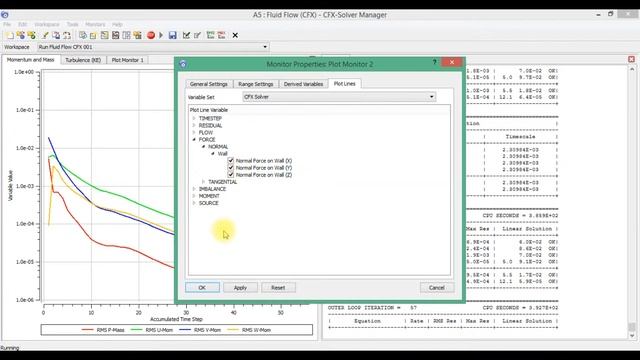Click the app icon in dialog title bar
The height and width of the screenshot is (360, 640).
183,64
